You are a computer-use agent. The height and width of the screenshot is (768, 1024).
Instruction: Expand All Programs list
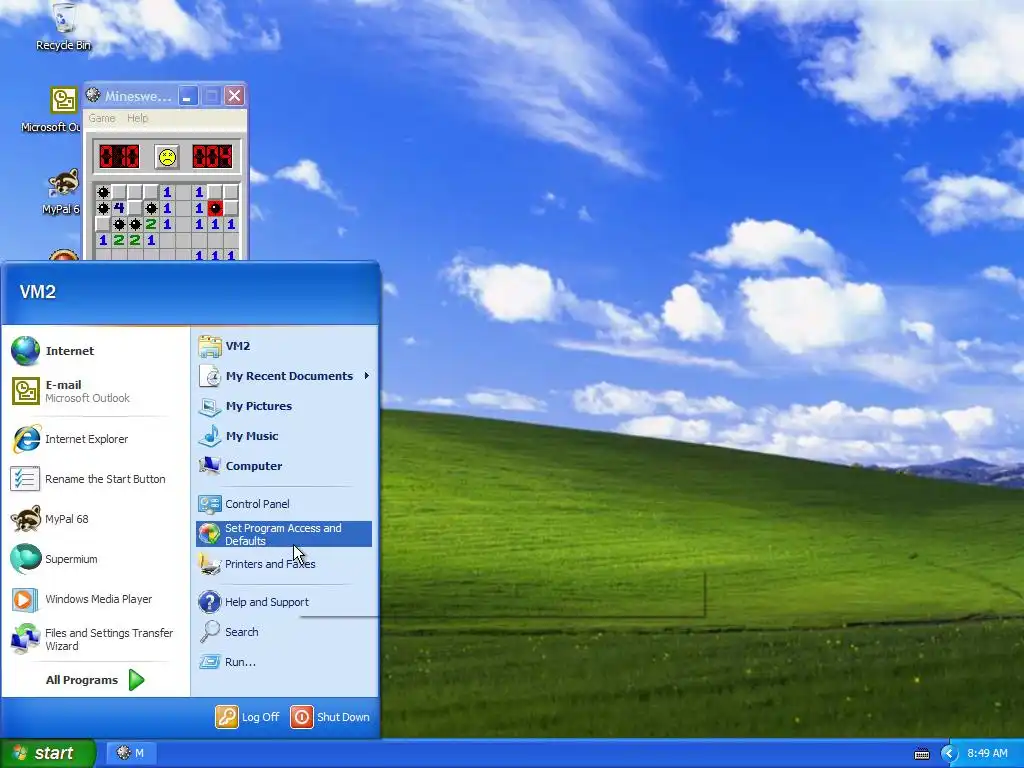(x=95, y=680)
